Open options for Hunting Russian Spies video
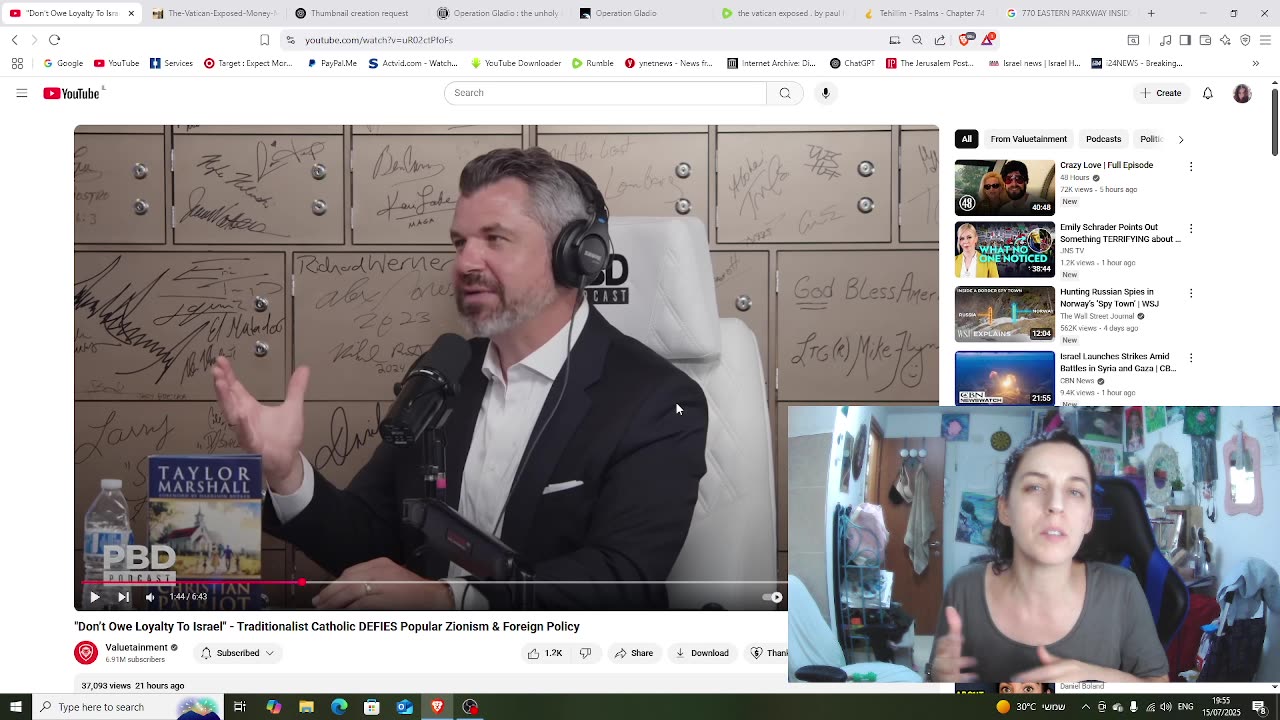Image resolution: width=1280 pixels, height=720 pixels. click(1190, 293)
